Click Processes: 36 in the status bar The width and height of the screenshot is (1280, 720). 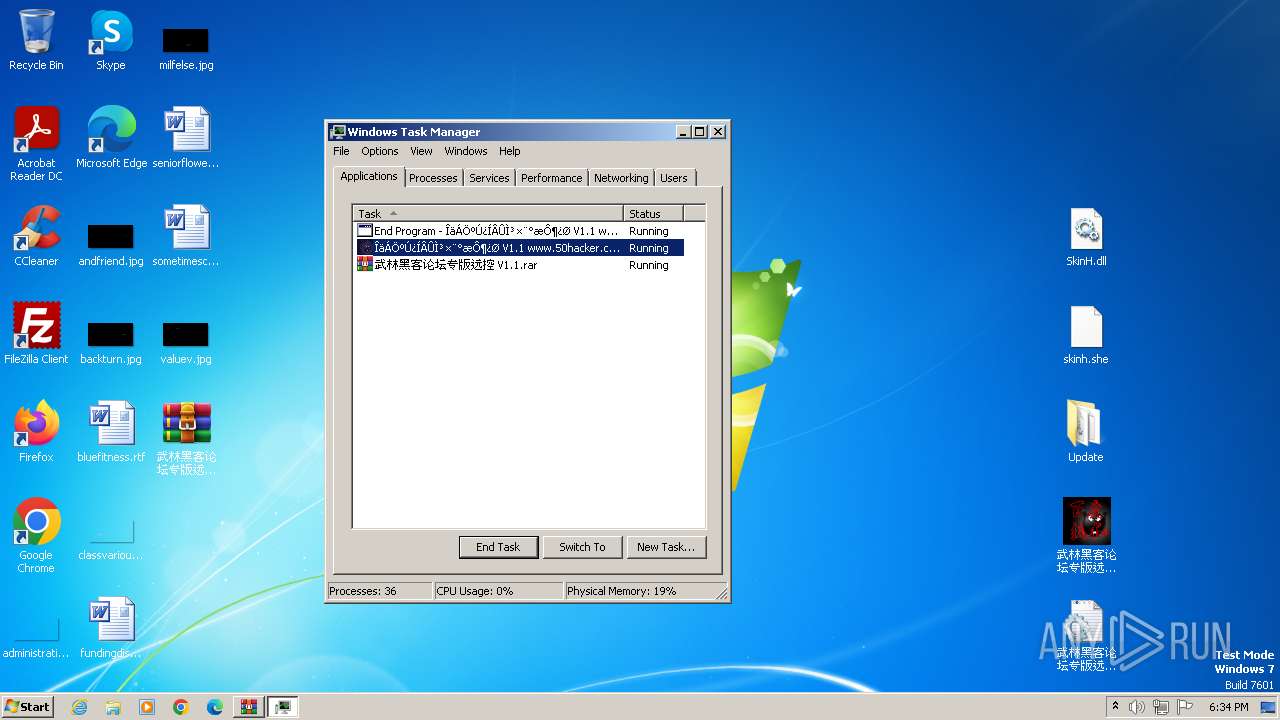coord(380,591)
